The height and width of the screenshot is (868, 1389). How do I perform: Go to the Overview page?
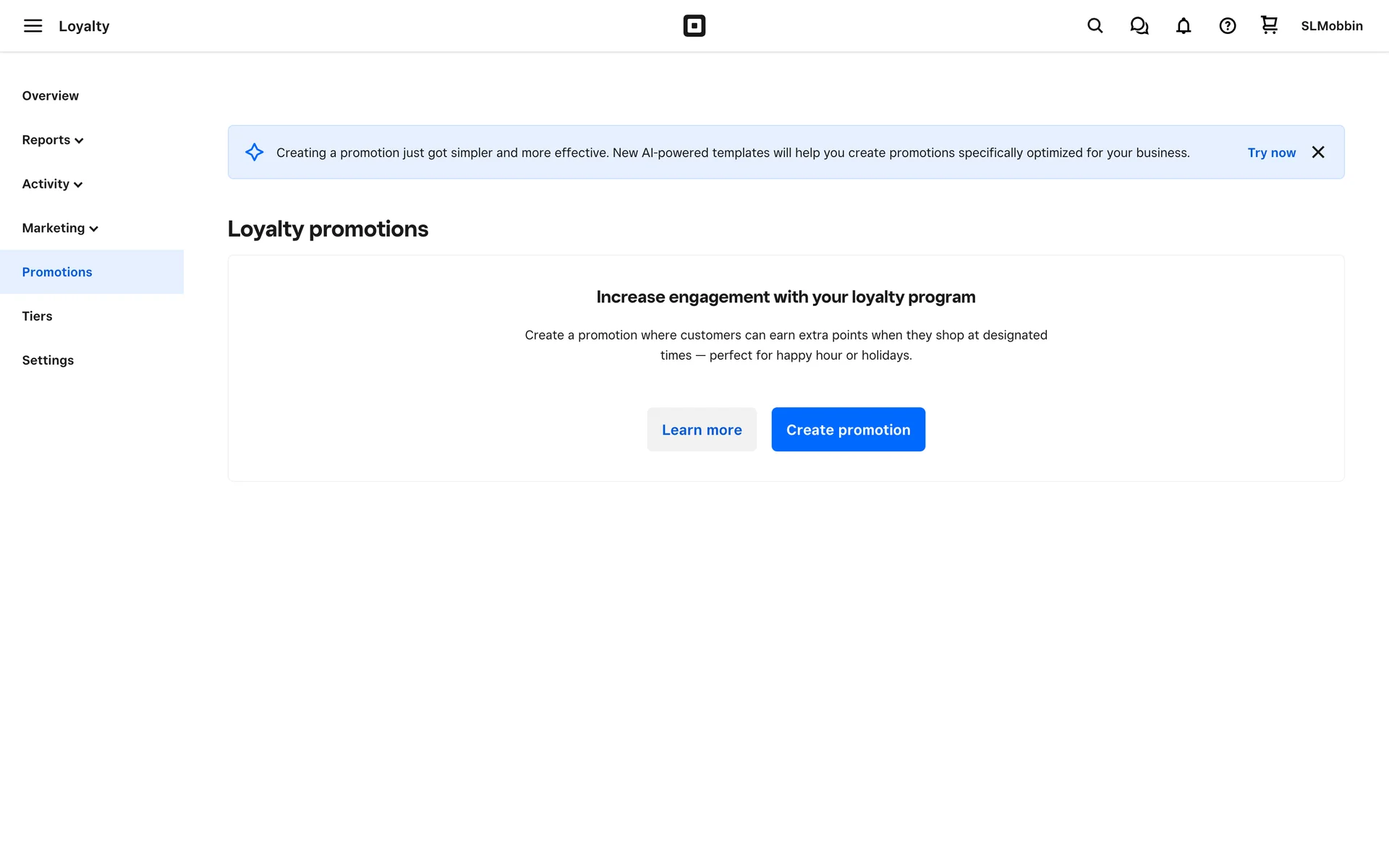pyautogui.click(x=50, y=95)
